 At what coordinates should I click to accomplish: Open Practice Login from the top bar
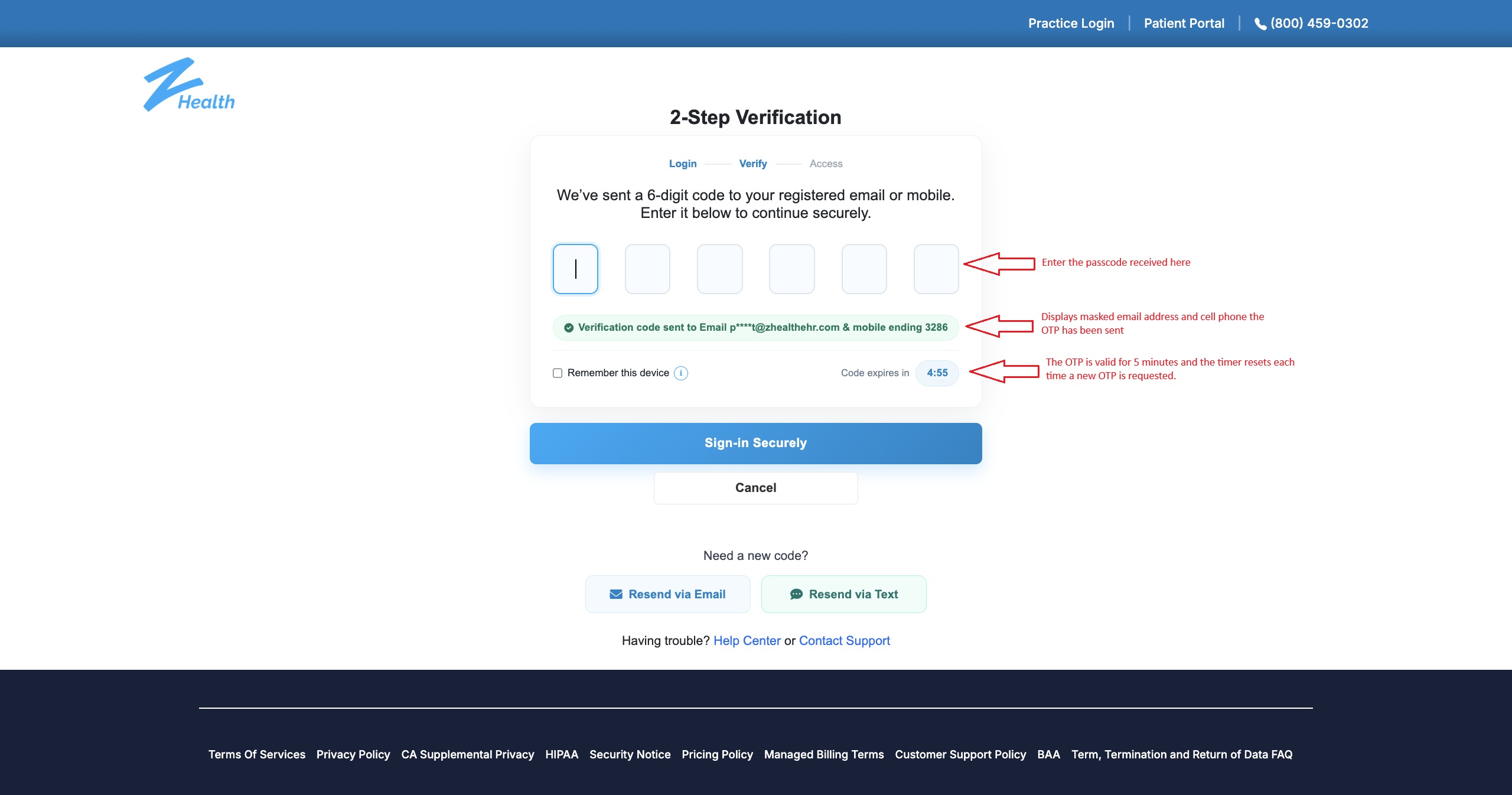[1071, 24]
